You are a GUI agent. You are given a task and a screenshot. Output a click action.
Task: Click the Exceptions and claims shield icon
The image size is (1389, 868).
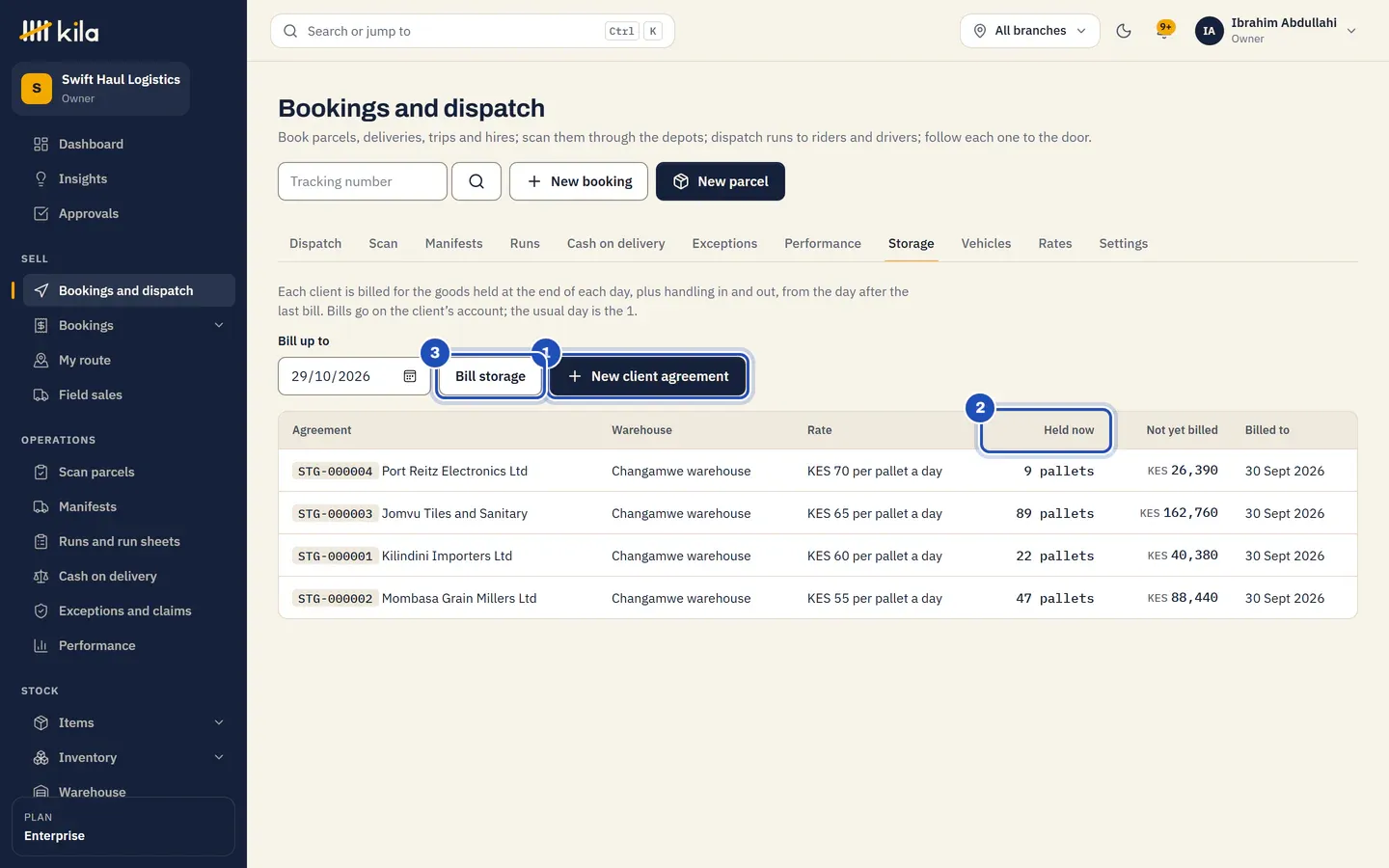tap(41, 610)
